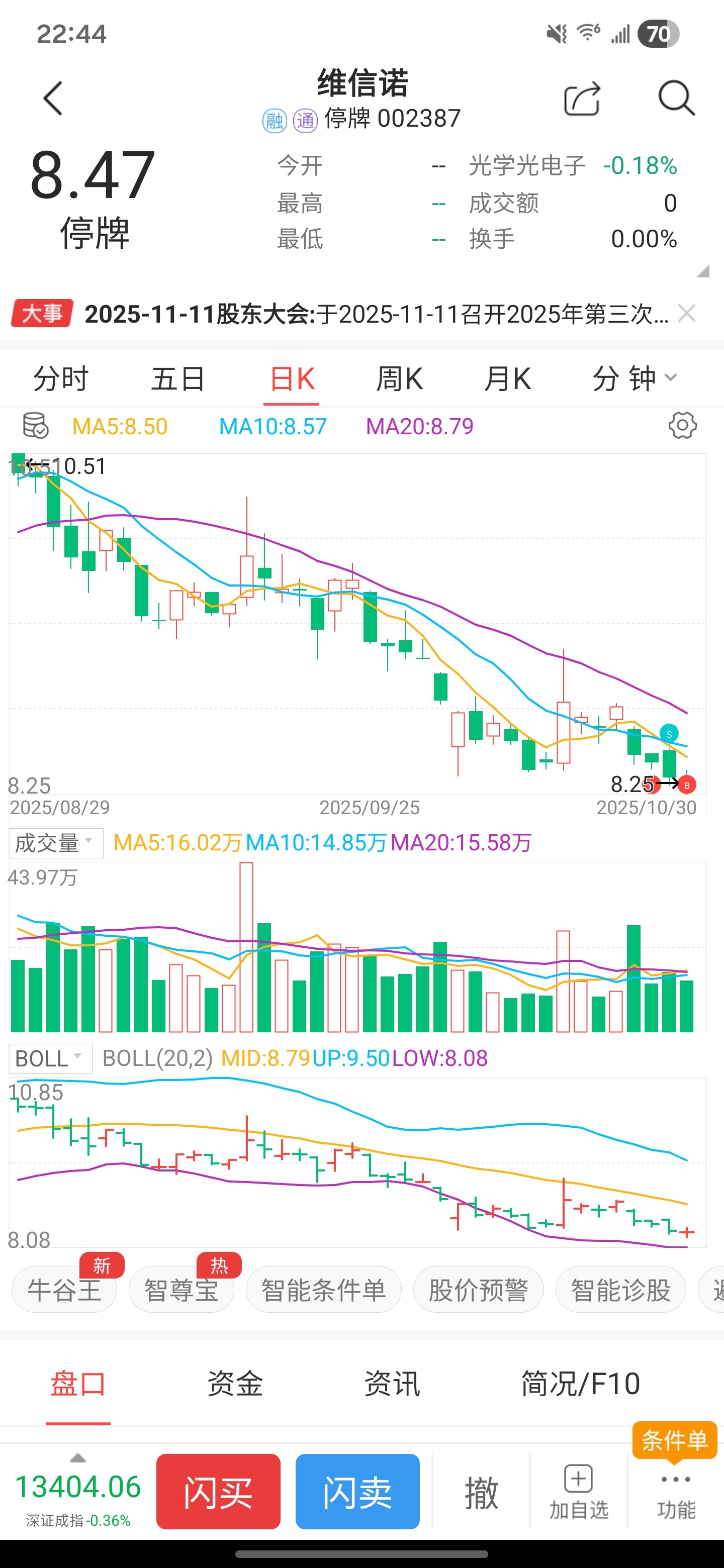Tap the mute icon in status bar
This screenshot has height=1568, width=724.
(557, 34)
